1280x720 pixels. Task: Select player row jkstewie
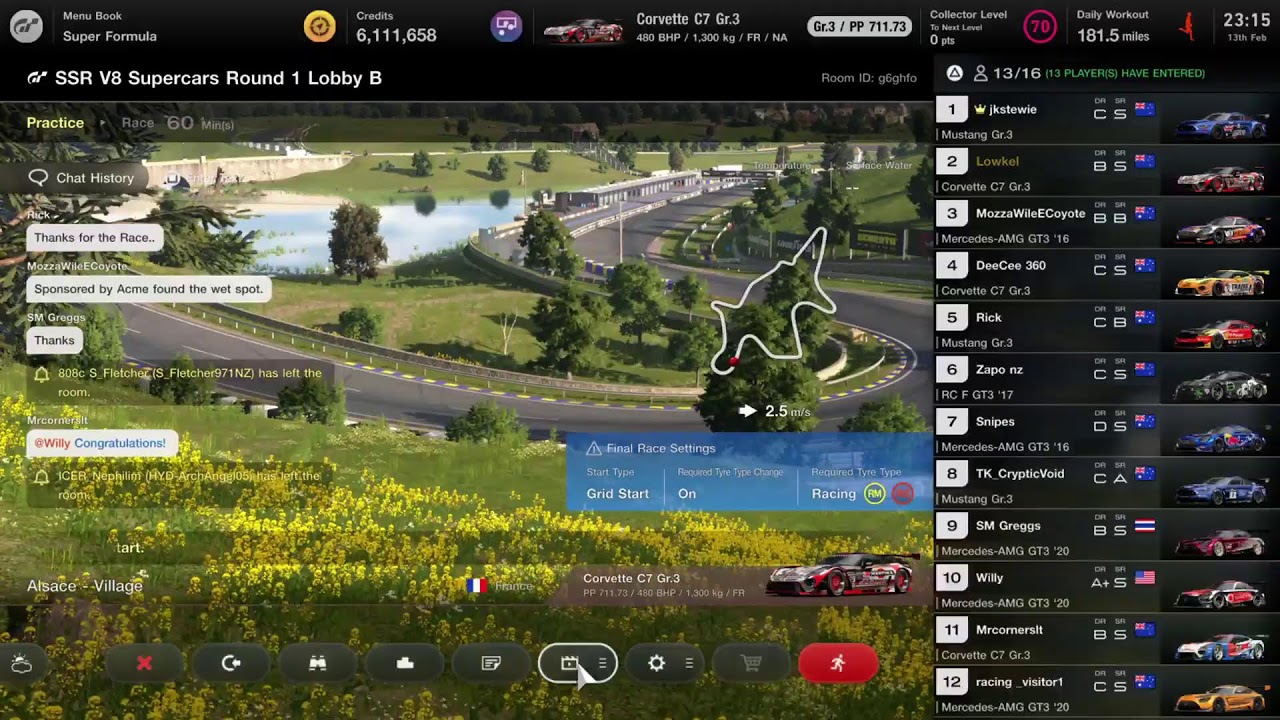(1107, 120)
